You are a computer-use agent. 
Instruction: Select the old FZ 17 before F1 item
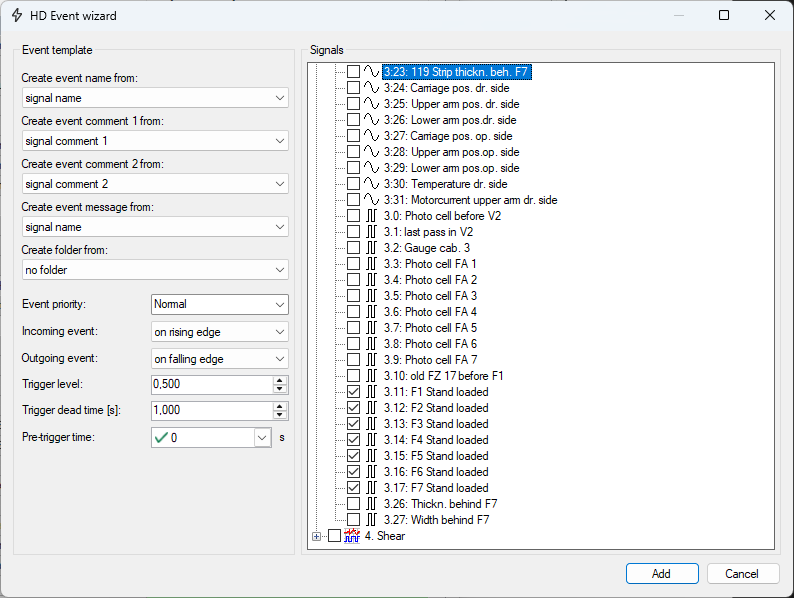click(444, 376)
